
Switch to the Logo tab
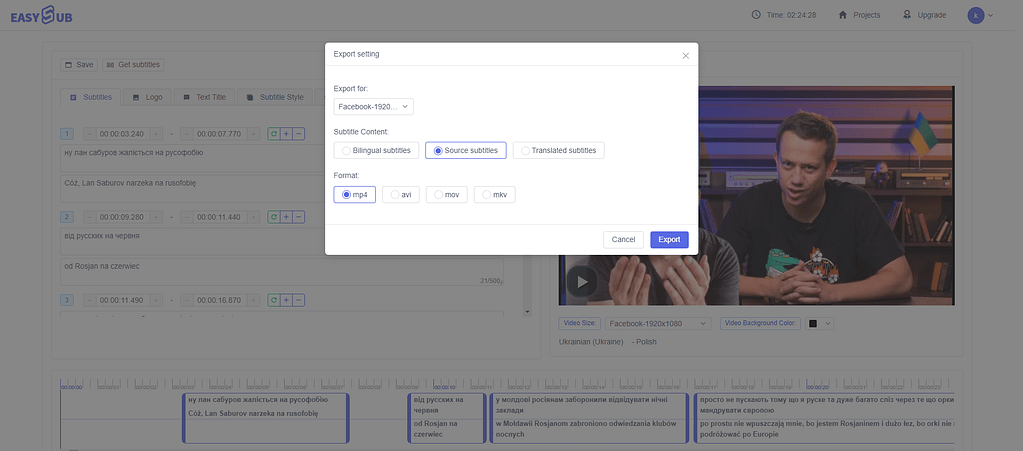[x=147, y=97]
